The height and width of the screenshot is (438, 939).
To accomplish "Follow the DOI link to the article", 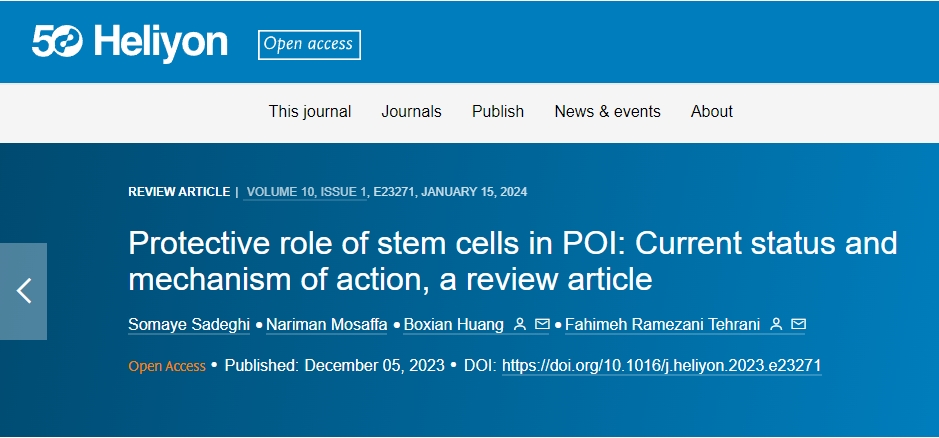I will click(x=661, y=366).
